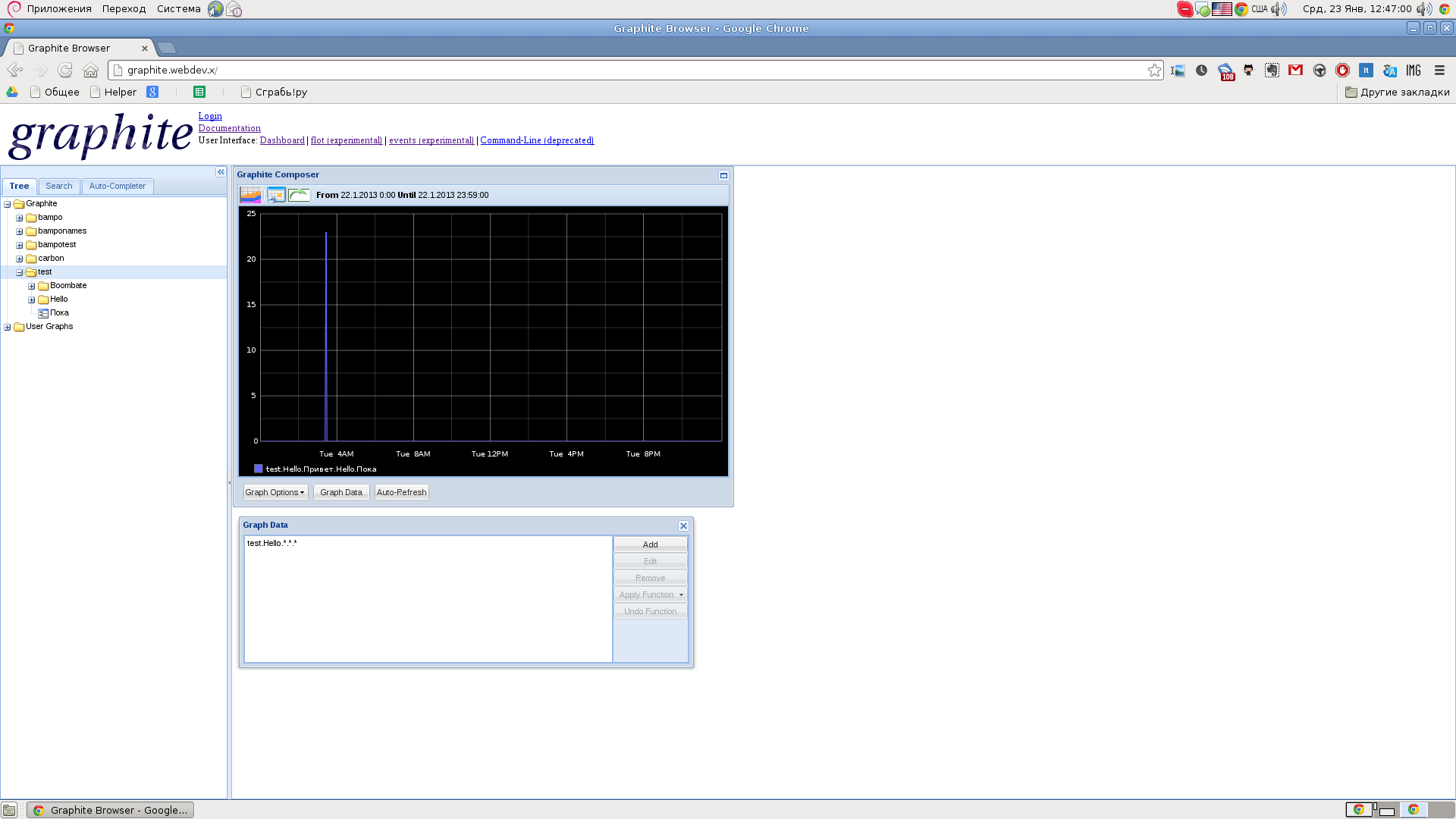Viewport: 1456px width, 819px height.
Task: Select the Пока metric leaf in tree
Action: [59, 313]
